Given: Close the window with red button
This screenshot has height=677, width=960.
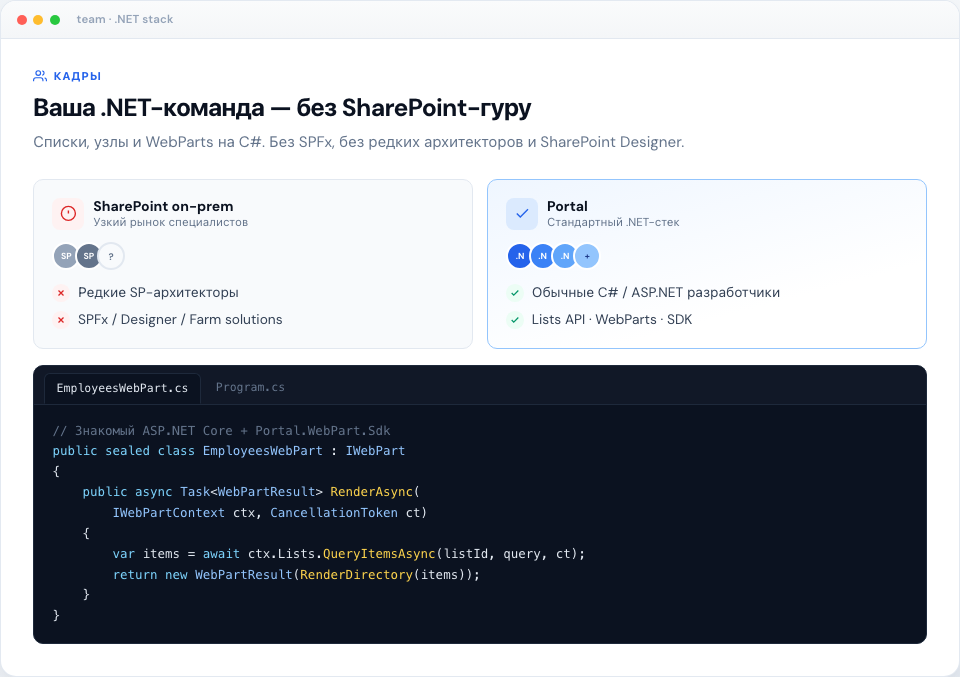Looking at the screenshot, I should tap(22, 20).
